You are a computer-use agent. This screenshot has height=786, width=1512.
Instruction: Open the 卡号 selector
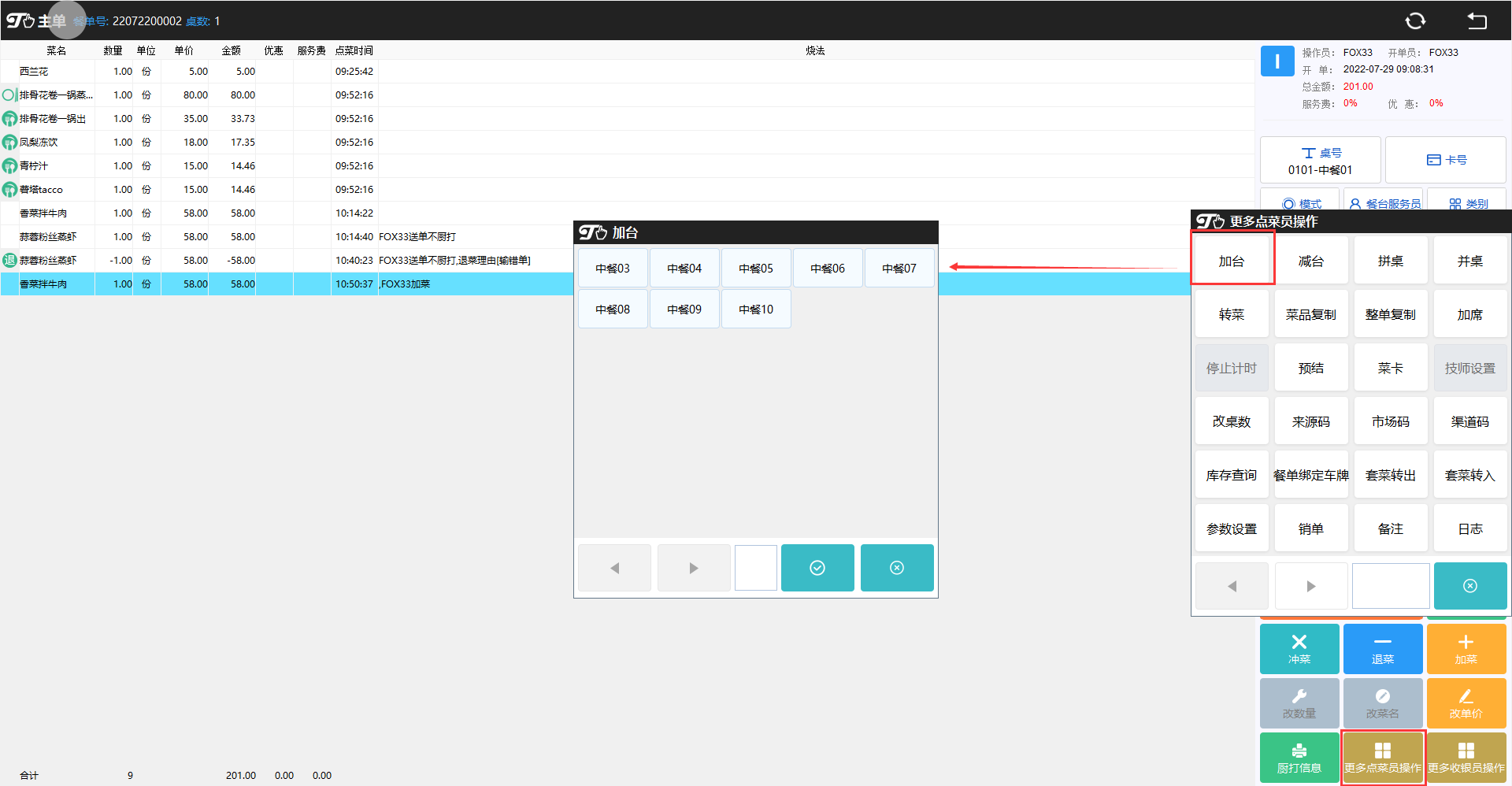(x=1445, y=161)
